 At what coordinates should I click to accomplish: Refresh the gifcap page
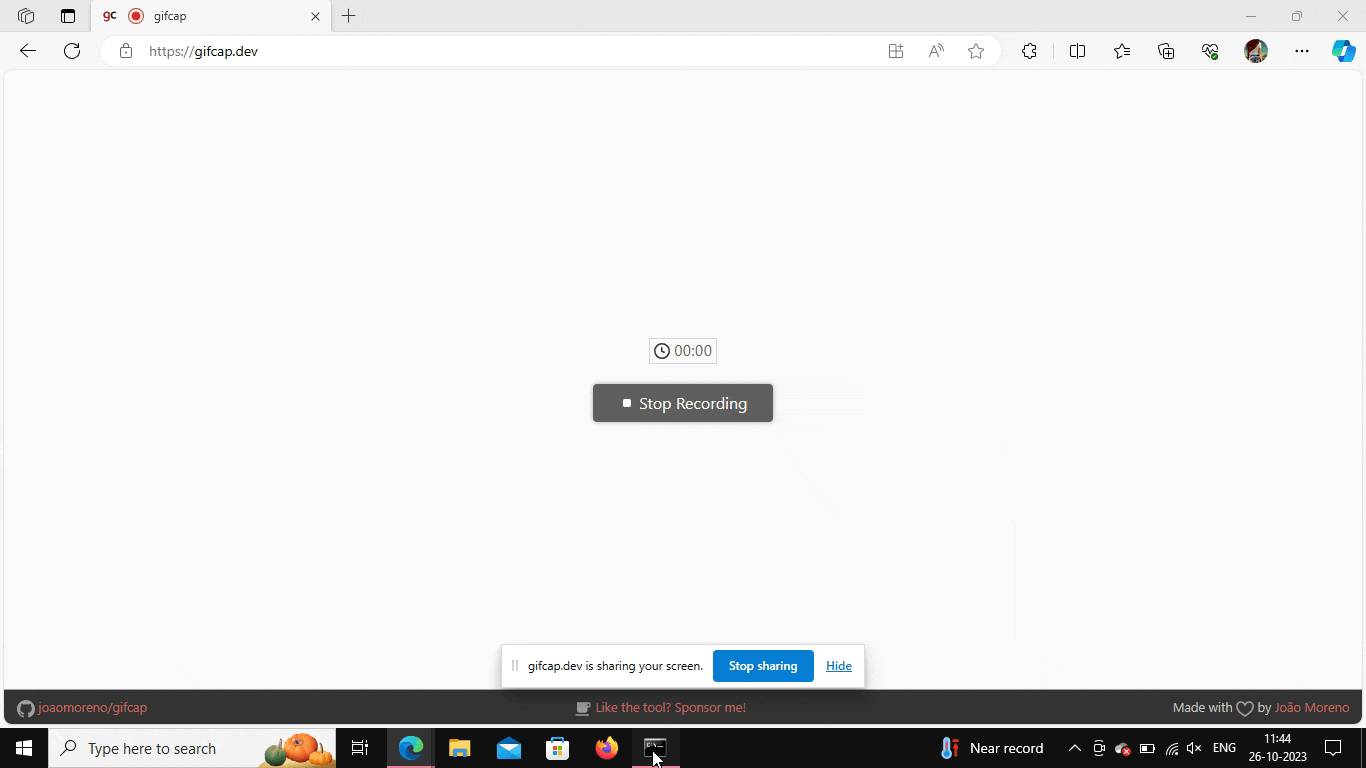72,51
